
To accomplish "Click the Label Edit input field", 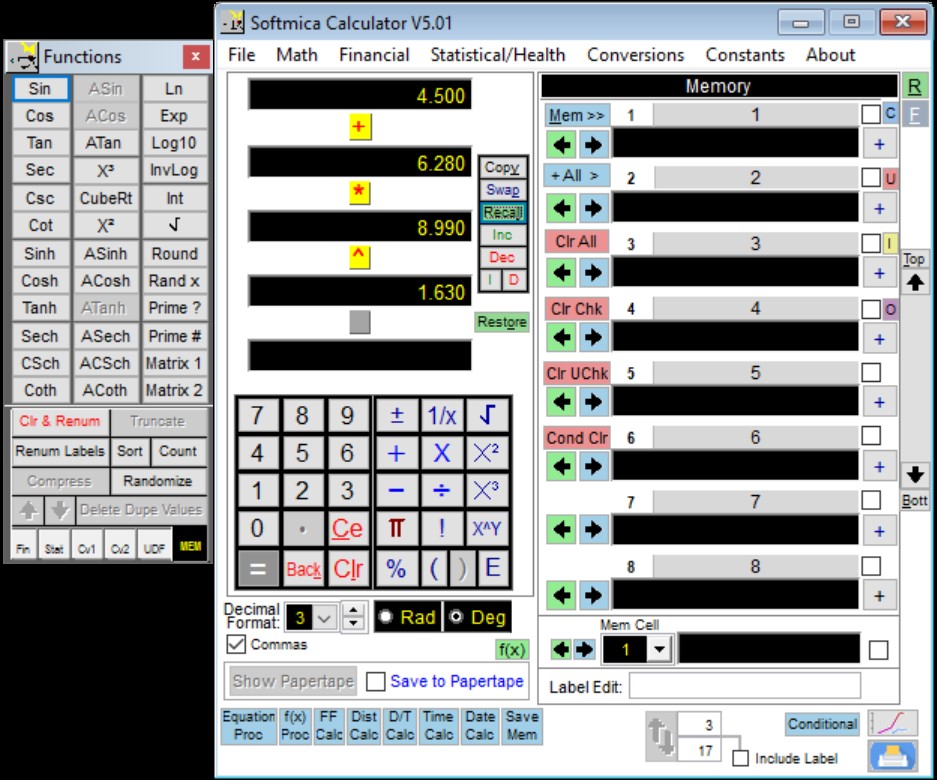I will [745, 686].
